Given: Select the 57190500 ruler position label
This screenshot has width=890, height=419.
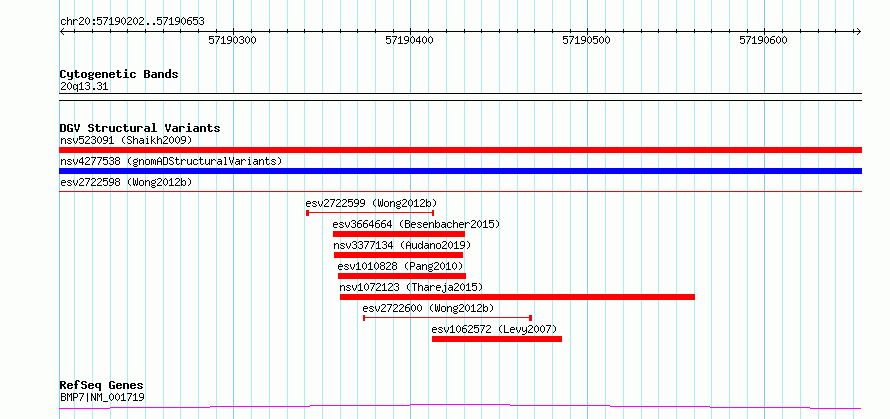Looking at the screenshot, I should pos(586,40).
